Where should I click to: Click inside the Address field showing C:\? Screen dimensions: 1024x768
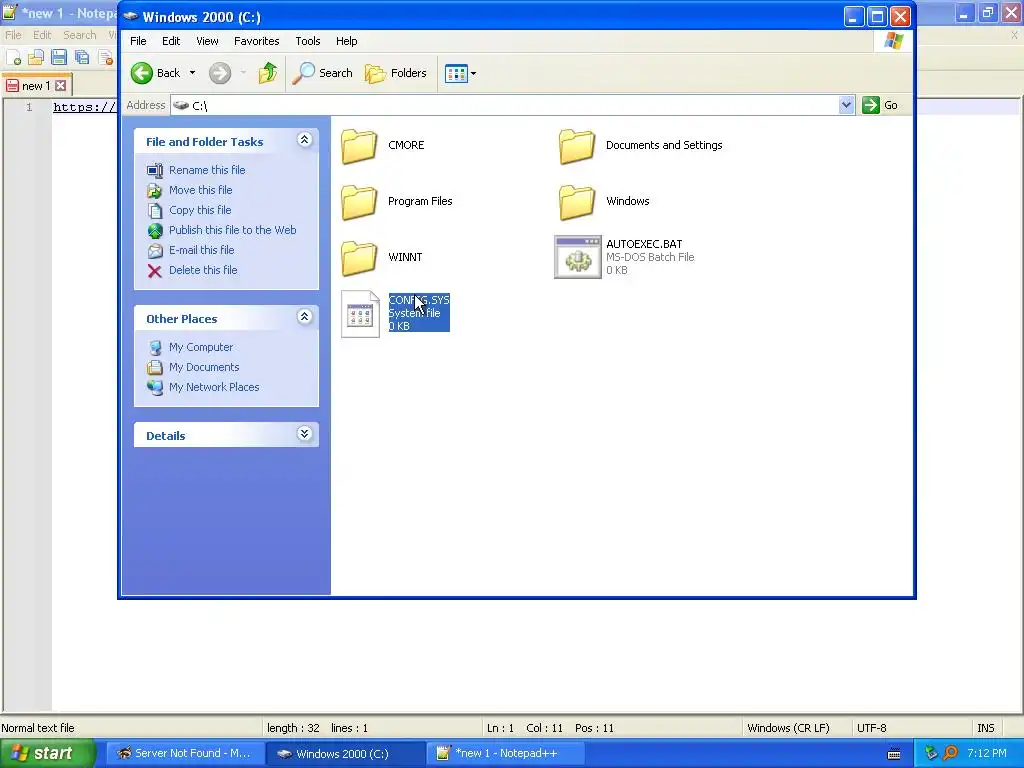pos(505,105)
